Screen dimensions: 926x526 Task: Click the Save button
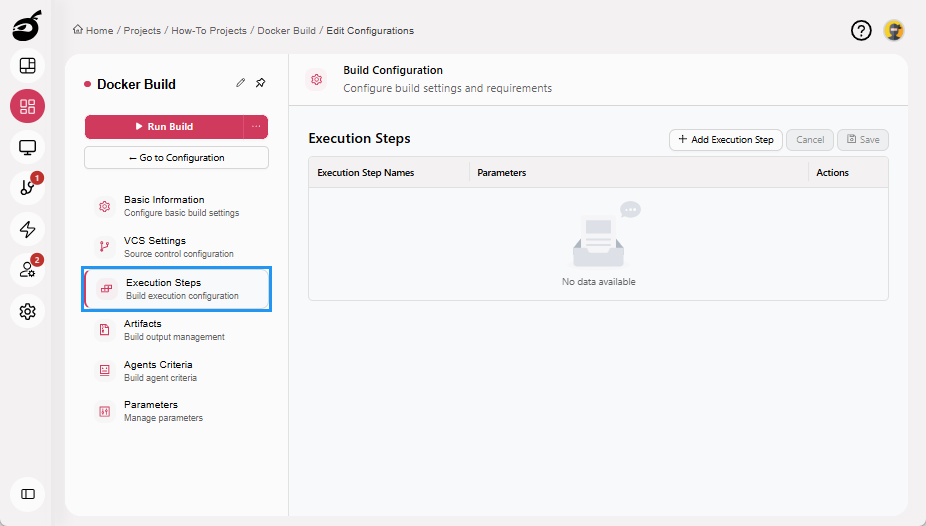863,140
